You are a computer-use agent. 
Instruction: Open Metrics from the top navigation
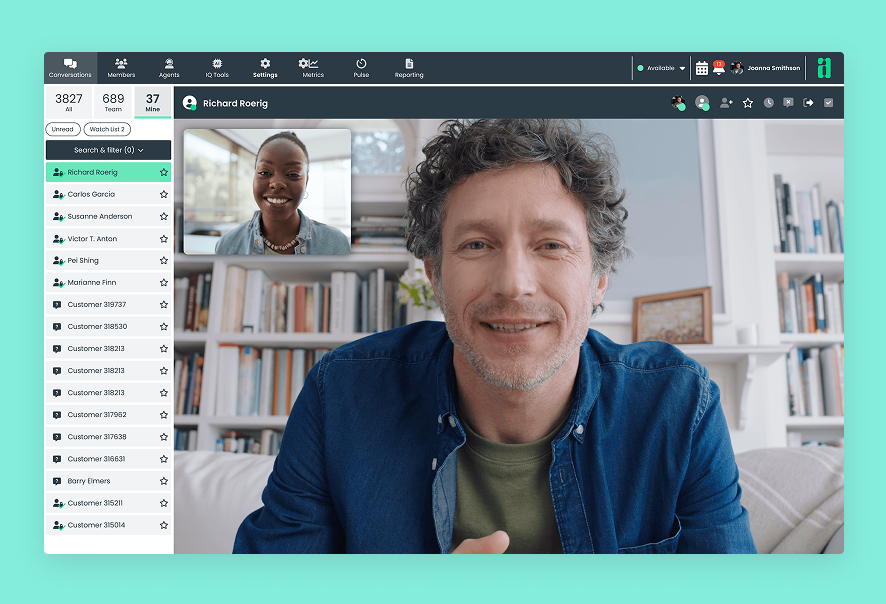click(x=313, y=68)
